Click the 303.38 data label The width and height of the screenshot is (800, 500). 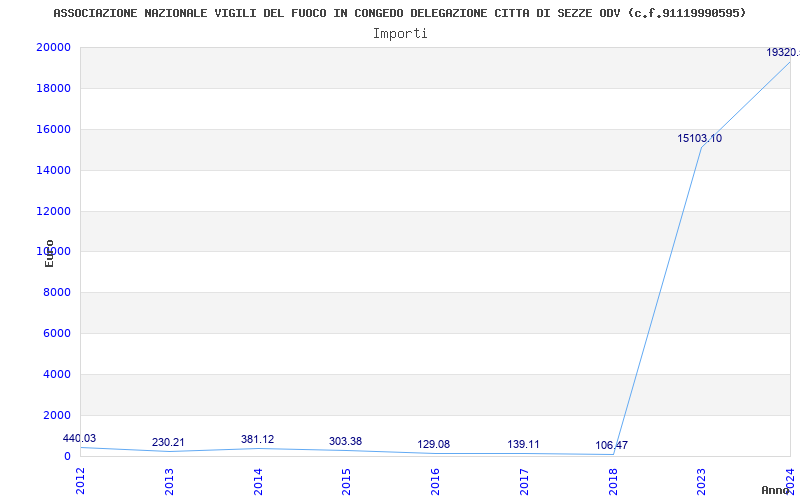click(x=345, y=441)
